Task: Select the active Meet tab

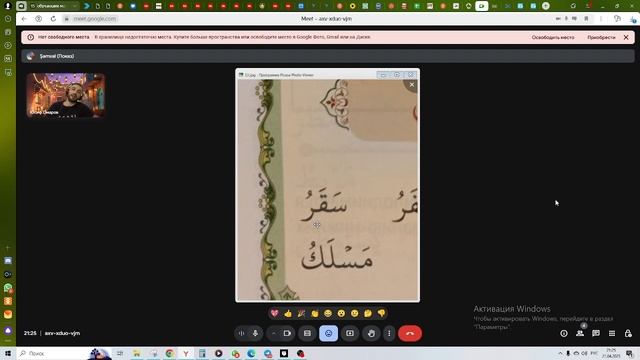Action: point(482,6)
